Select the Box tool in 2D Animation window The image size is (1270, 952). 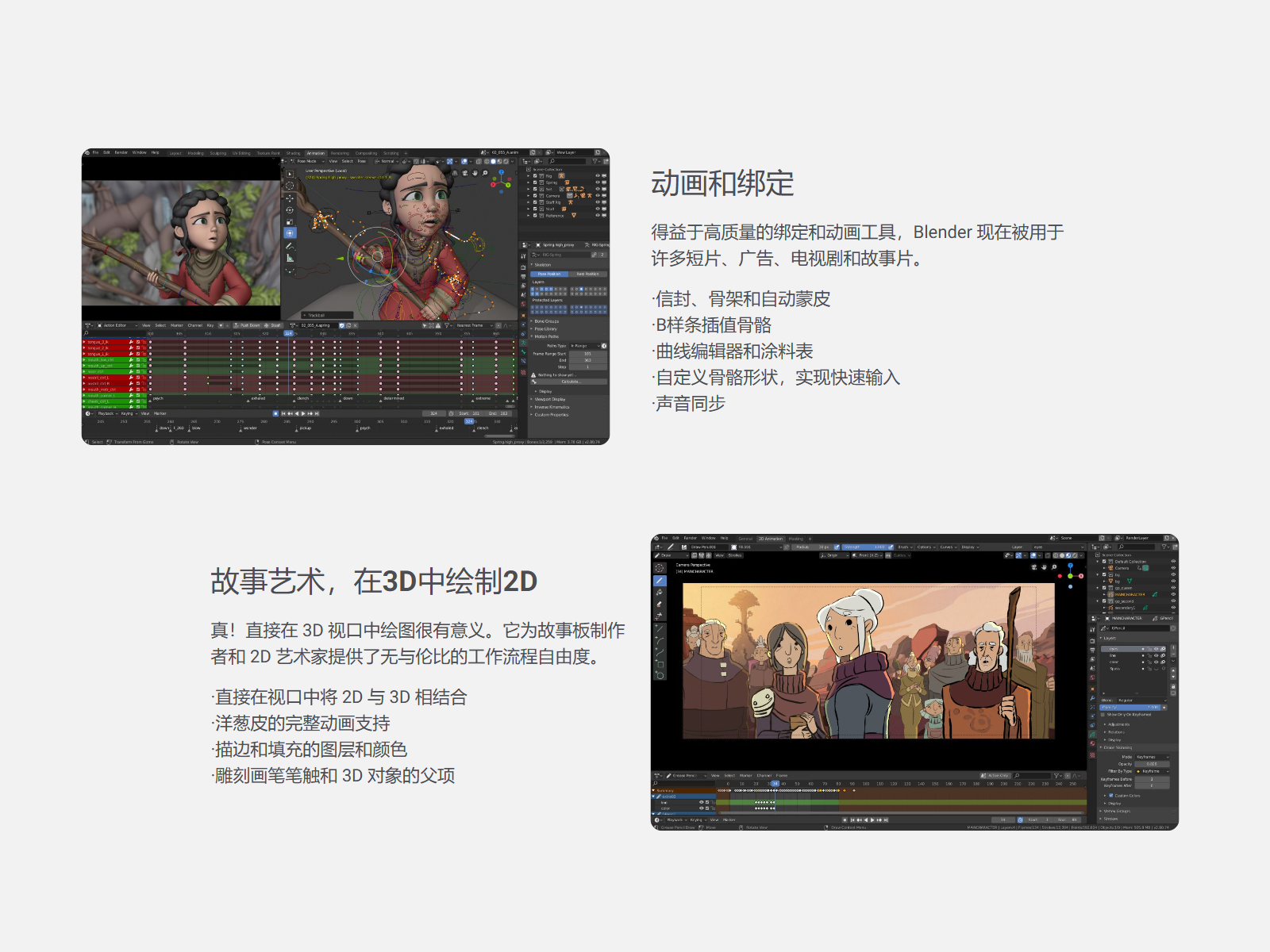click(660, 664)
